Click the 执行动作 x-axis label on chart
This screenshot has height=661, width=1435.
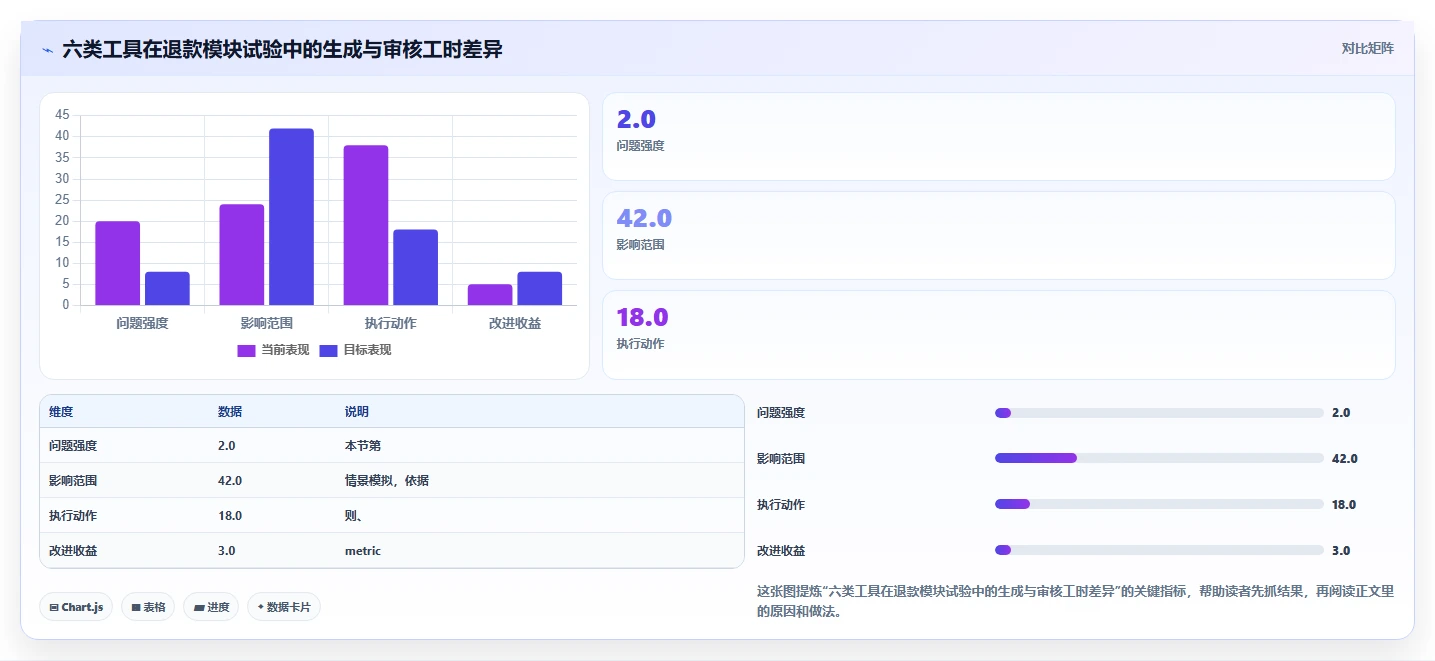pyautogui.click(x=390, y=323)
